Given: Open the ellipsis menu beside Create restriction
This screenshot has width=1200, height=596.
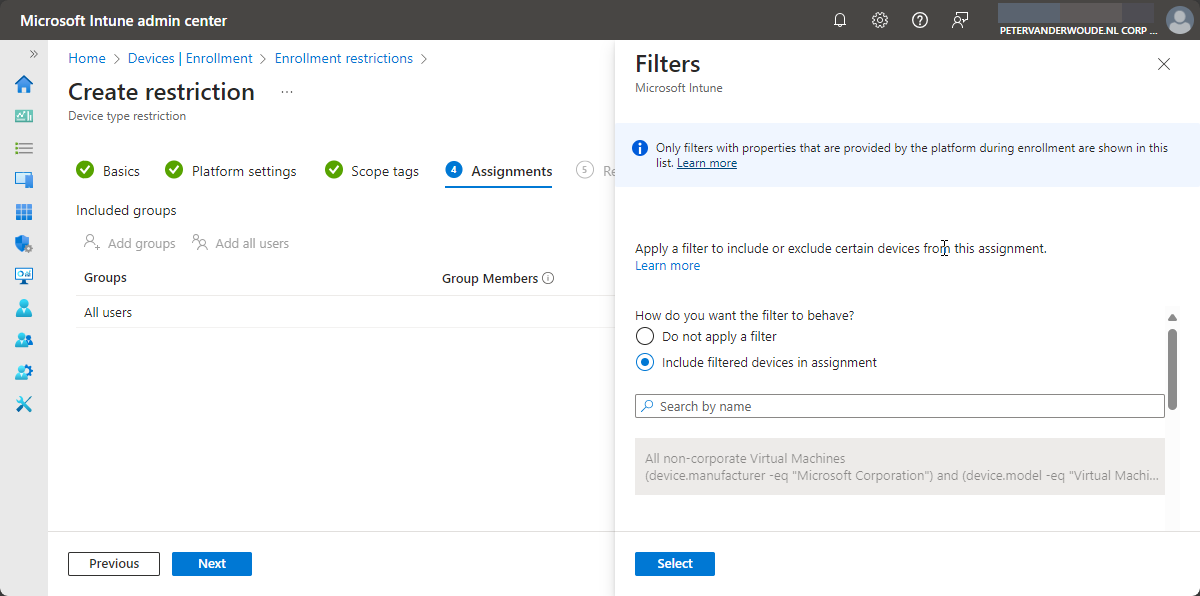Looking at the screenshot, I should pos(287,92).
